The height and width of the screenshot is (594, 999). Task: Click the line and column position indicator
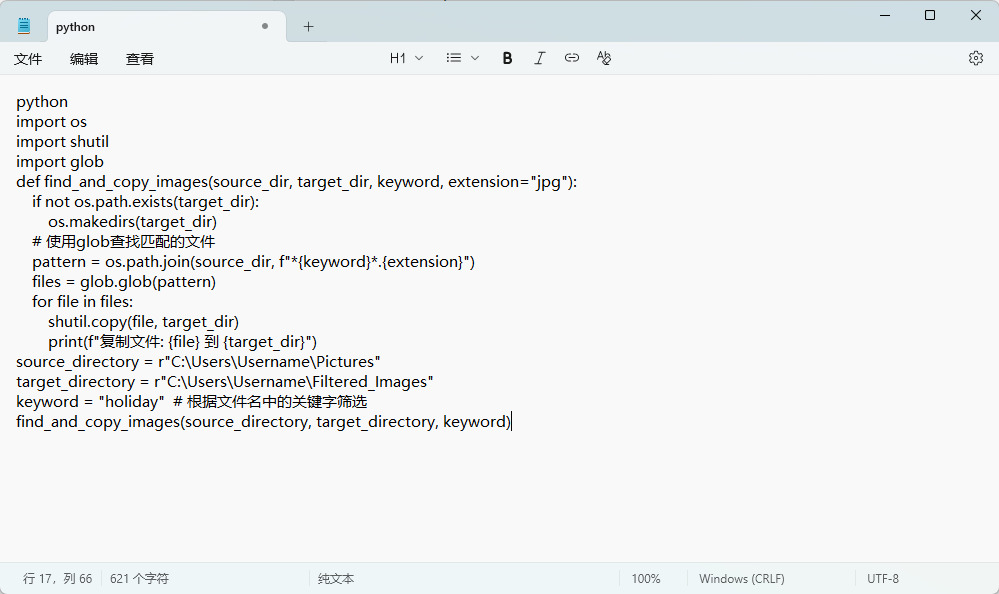pos(57,578)
